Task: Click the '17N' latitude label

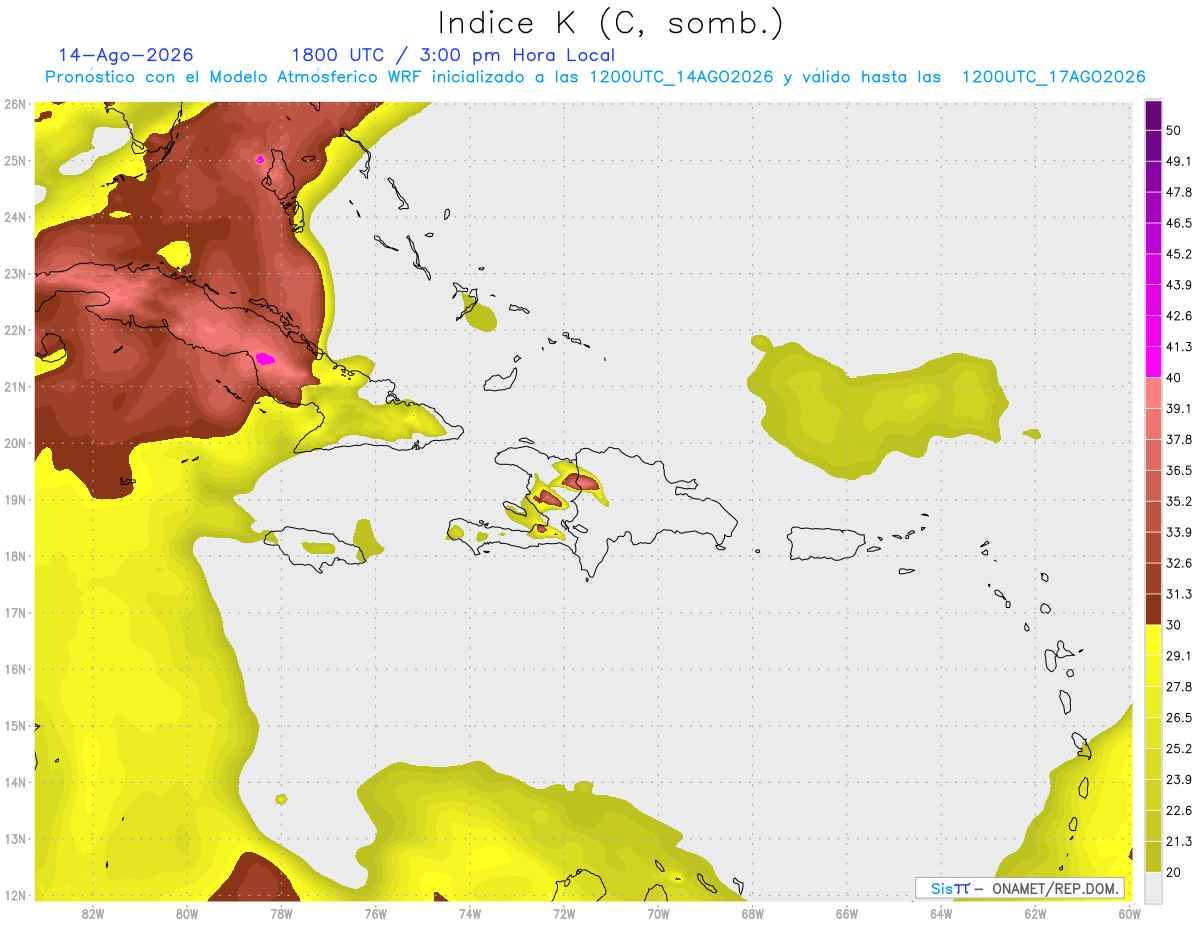Action: [x=14, y=613]
